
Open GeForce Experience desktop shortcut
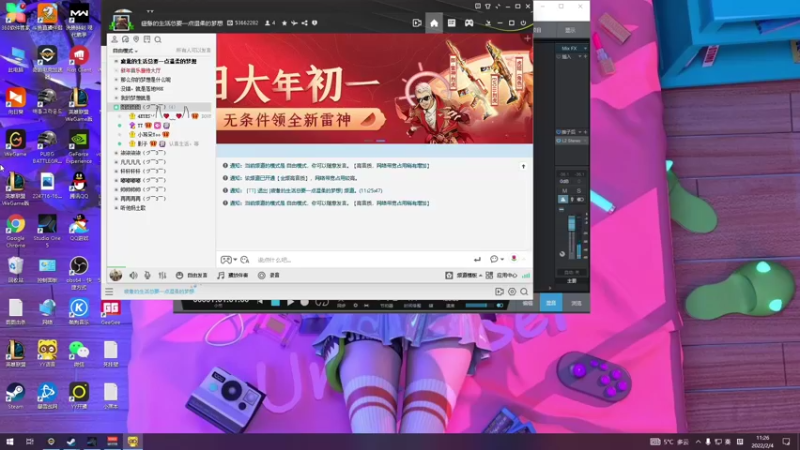pos(79,147)
